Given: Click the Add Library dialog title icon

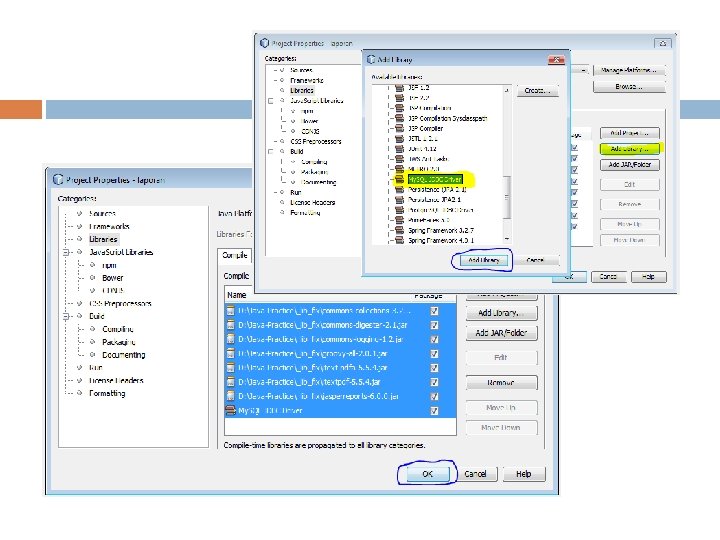Looking at the screenshot, I should pyautogui.click(x=371, y=59).
